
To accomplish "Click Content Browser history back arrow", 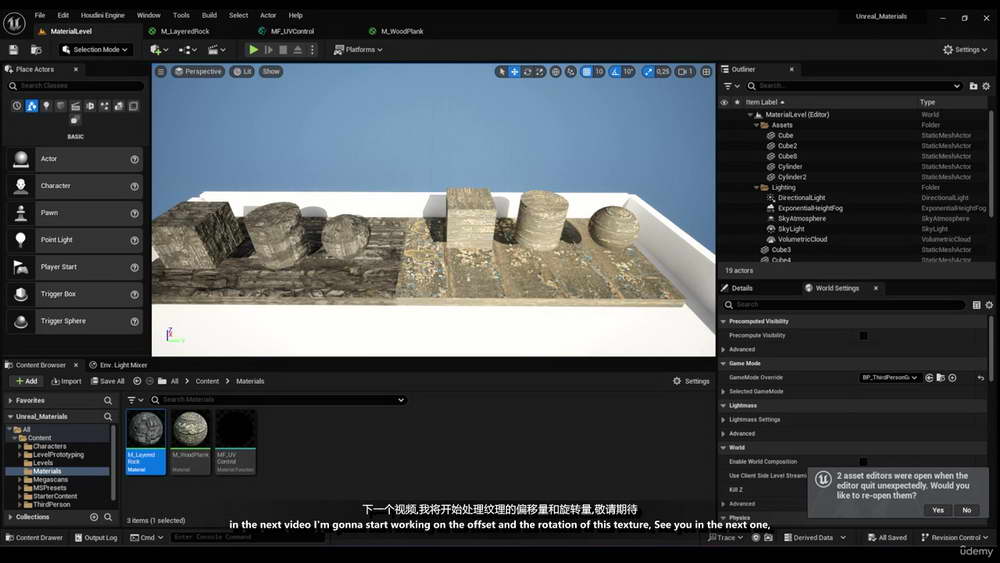I will pyautogui.click(x=137, y=381).
